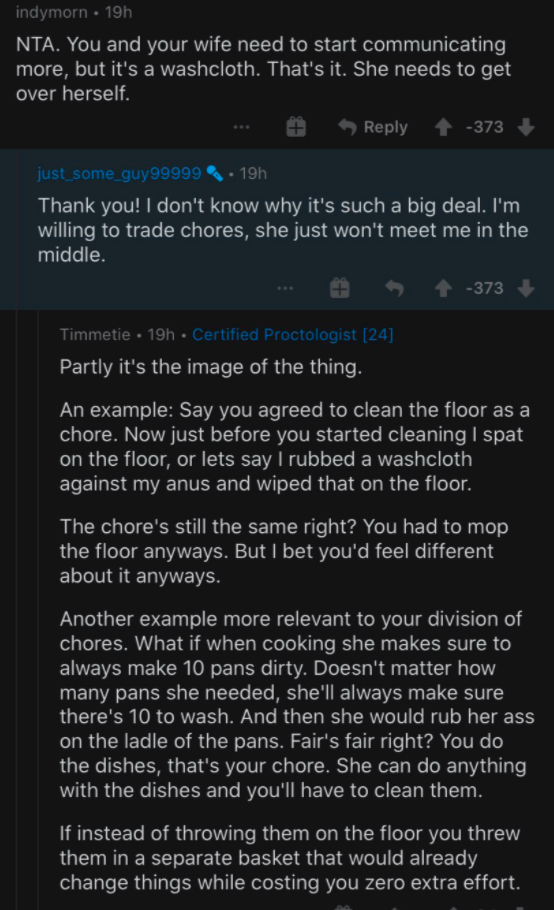This screenshot has width=554, height=910.
Task: Tap the OP microphone icon beside username
Action: pyautogui.click(x=215, y=173)
